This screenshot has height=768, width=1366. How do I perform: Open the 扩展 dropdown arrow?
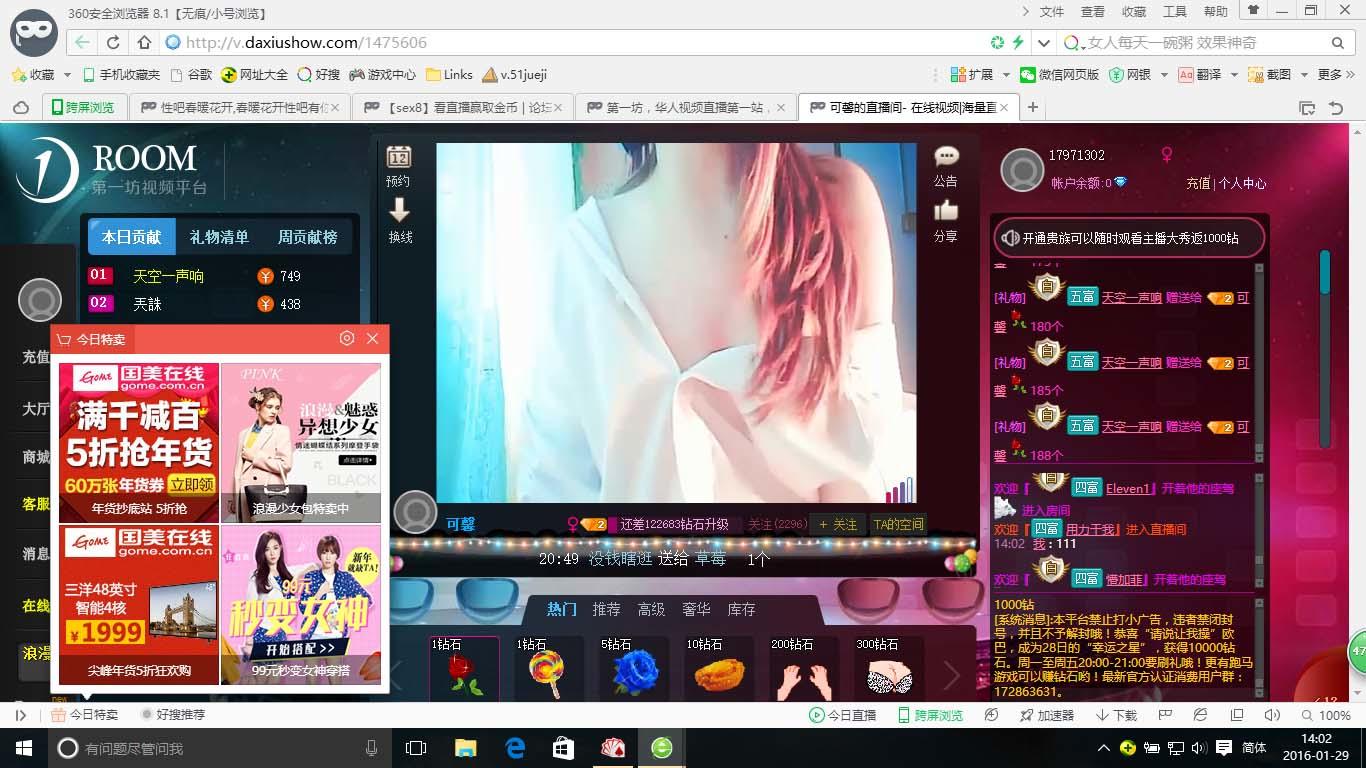(x=1005, y=75)
